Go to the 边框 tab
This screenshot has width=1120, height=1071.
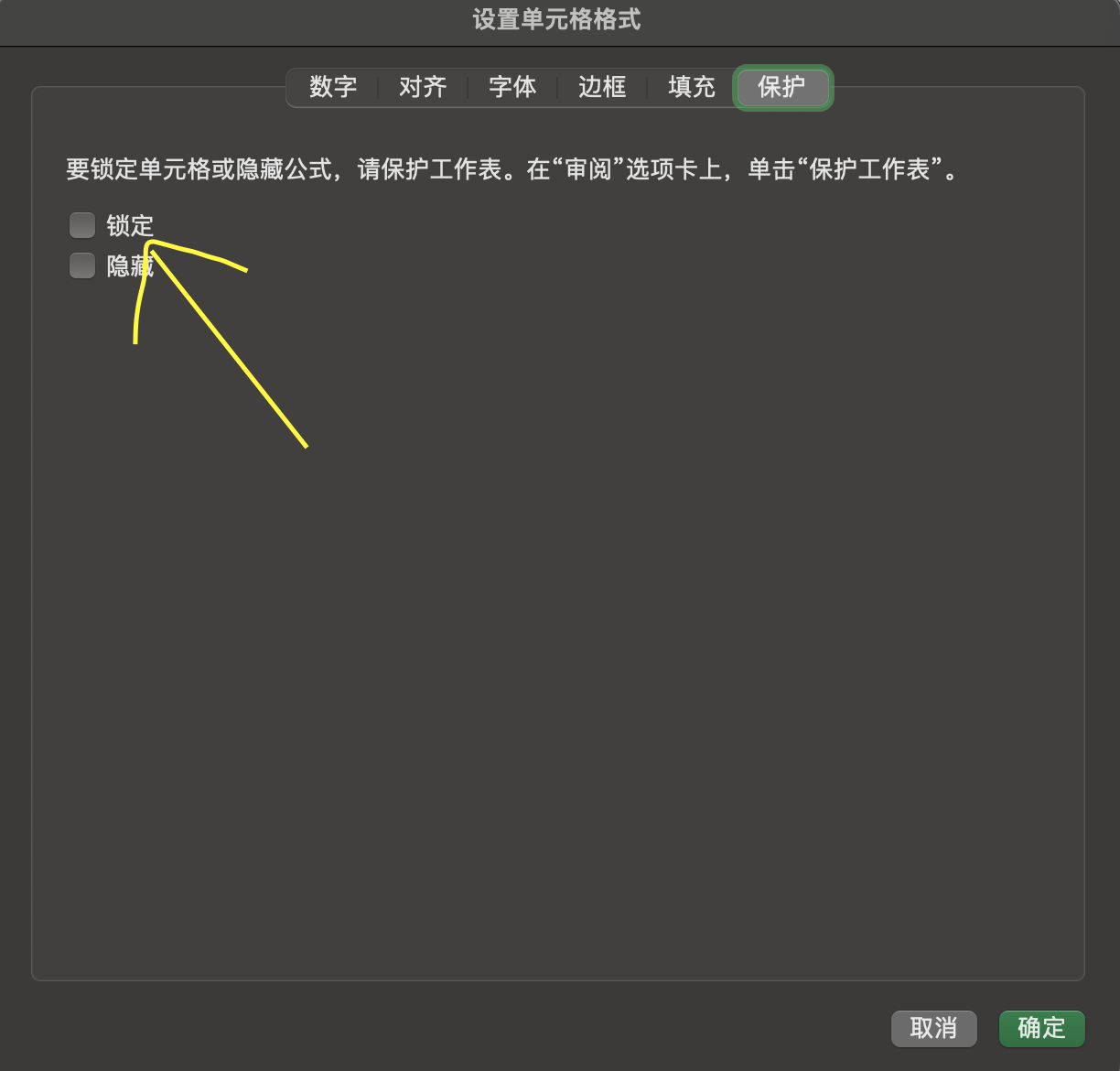click(x=602, y=88)
